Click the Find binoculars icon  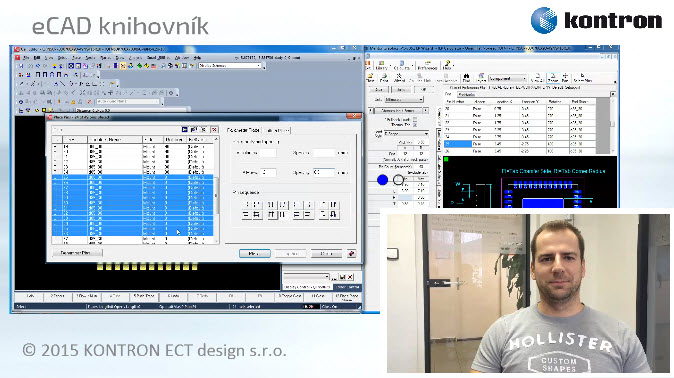coord(466,78)
